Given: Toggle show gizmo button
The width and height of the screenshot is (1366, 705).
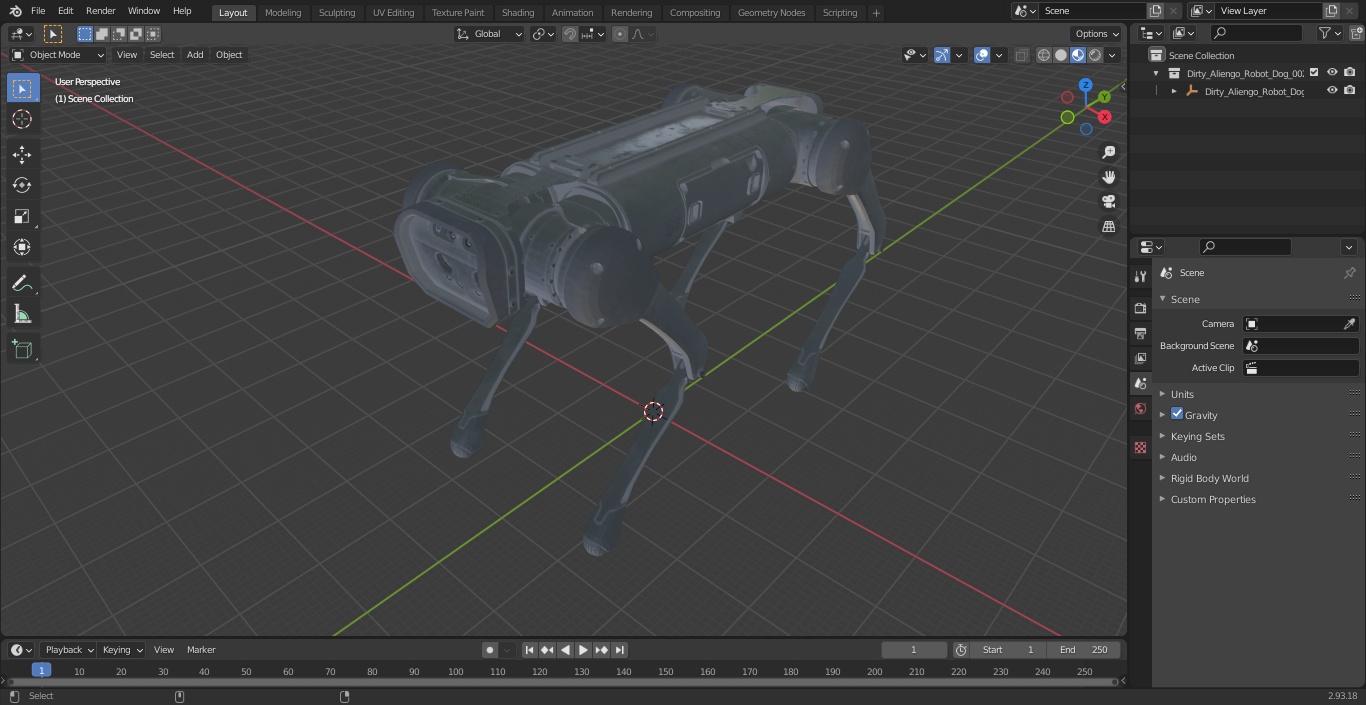Looking at the screenshot, I should [x=942, y=55].
